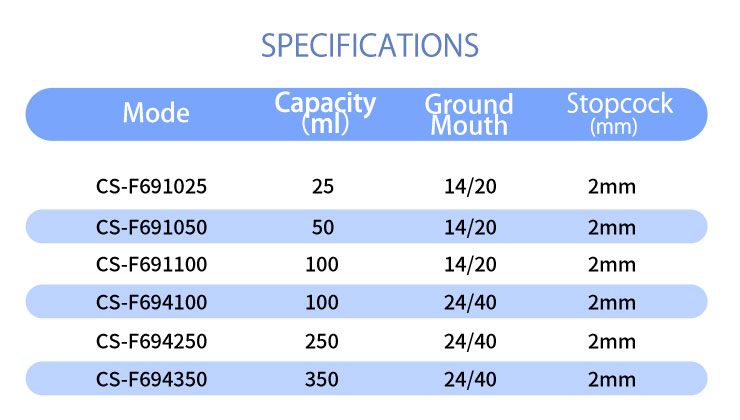Click the CS-F694100 model cell
Screen dimensions: 740x420
point(152,303)
